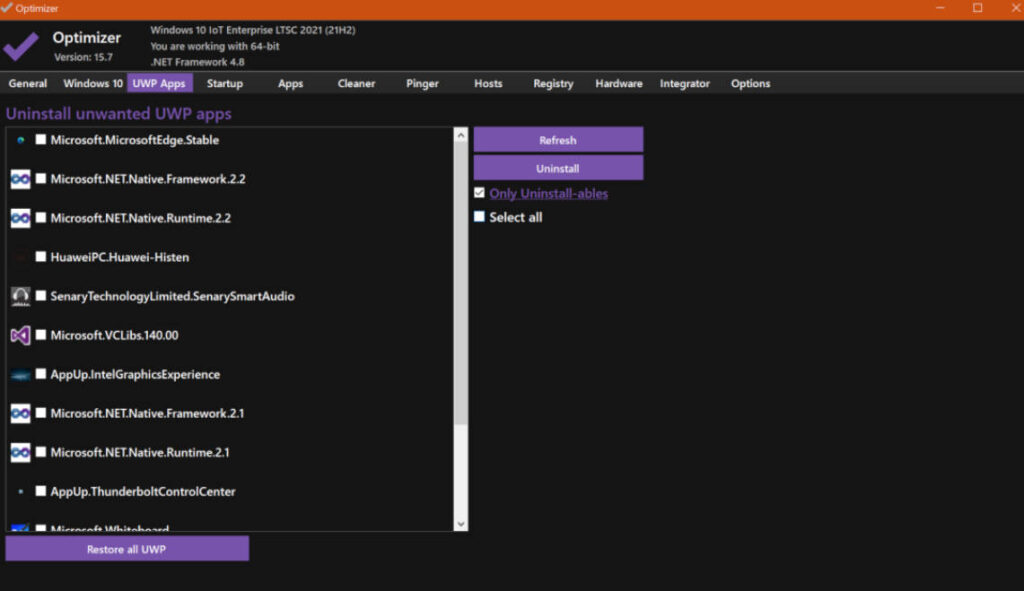The width and height of the screenshot is (1024, 591).
Task: Switch to the Pinger tab
Action: coord(423,84)
